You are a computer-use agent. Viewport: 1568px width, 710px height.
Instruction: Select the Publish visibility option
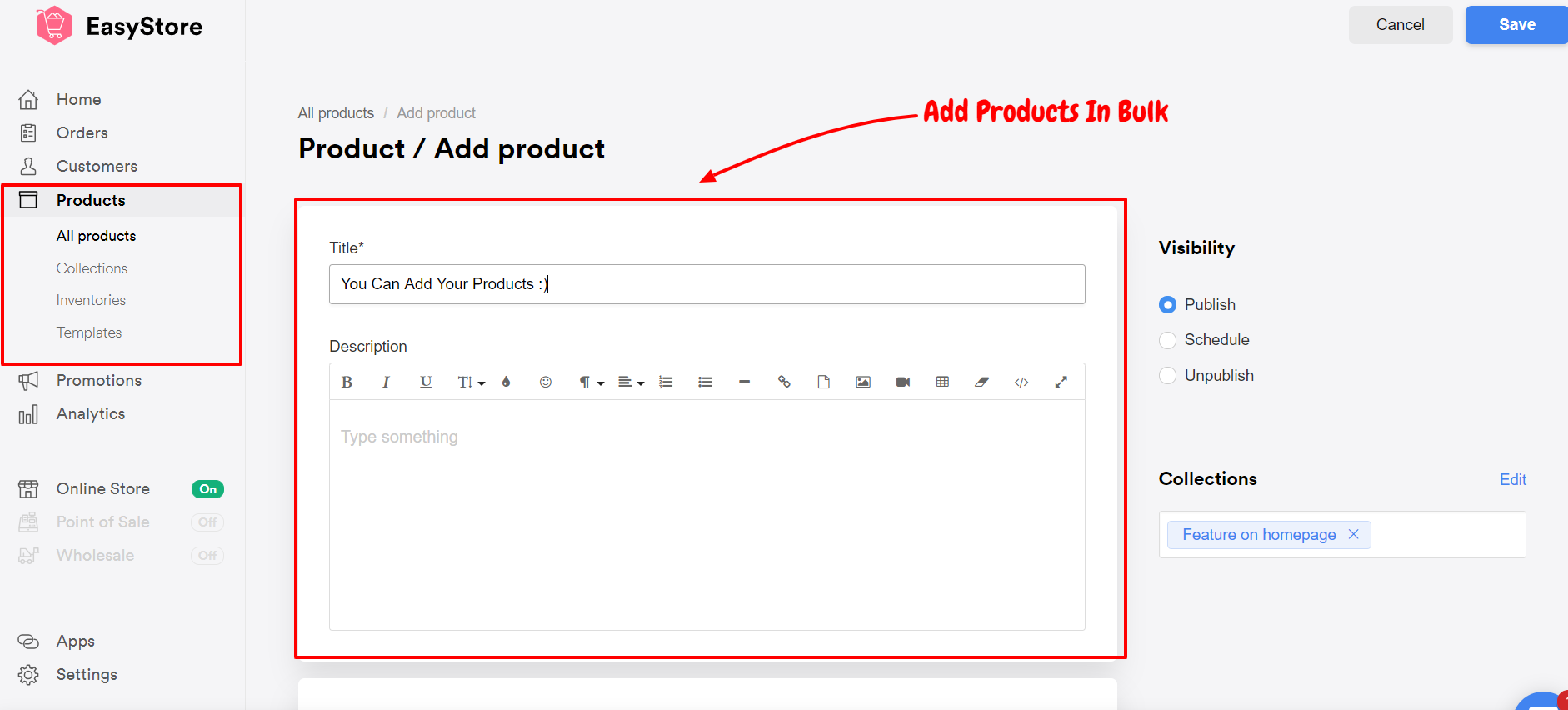coord(1168,305)
